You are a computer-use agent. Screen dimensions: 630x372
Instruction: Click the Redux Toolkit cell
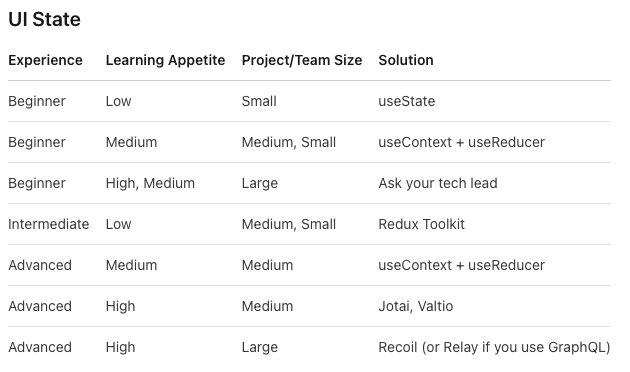[421, 224]
